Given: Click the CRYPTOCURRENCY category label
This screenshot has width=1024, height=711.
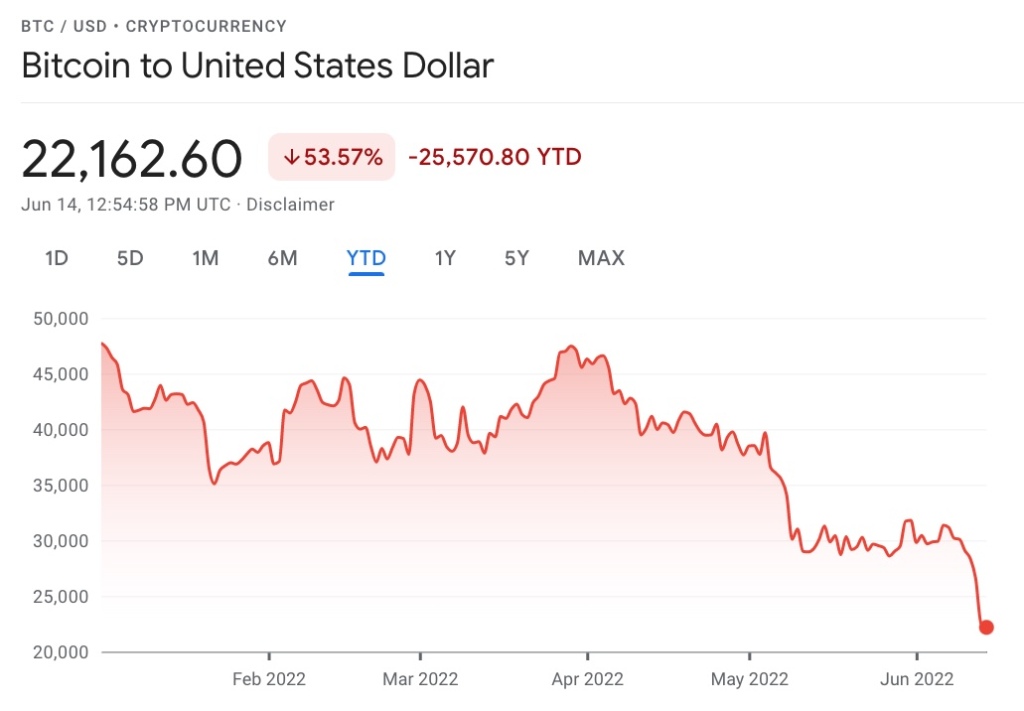Looking at the screenshot, I should (x=206, y=26).
